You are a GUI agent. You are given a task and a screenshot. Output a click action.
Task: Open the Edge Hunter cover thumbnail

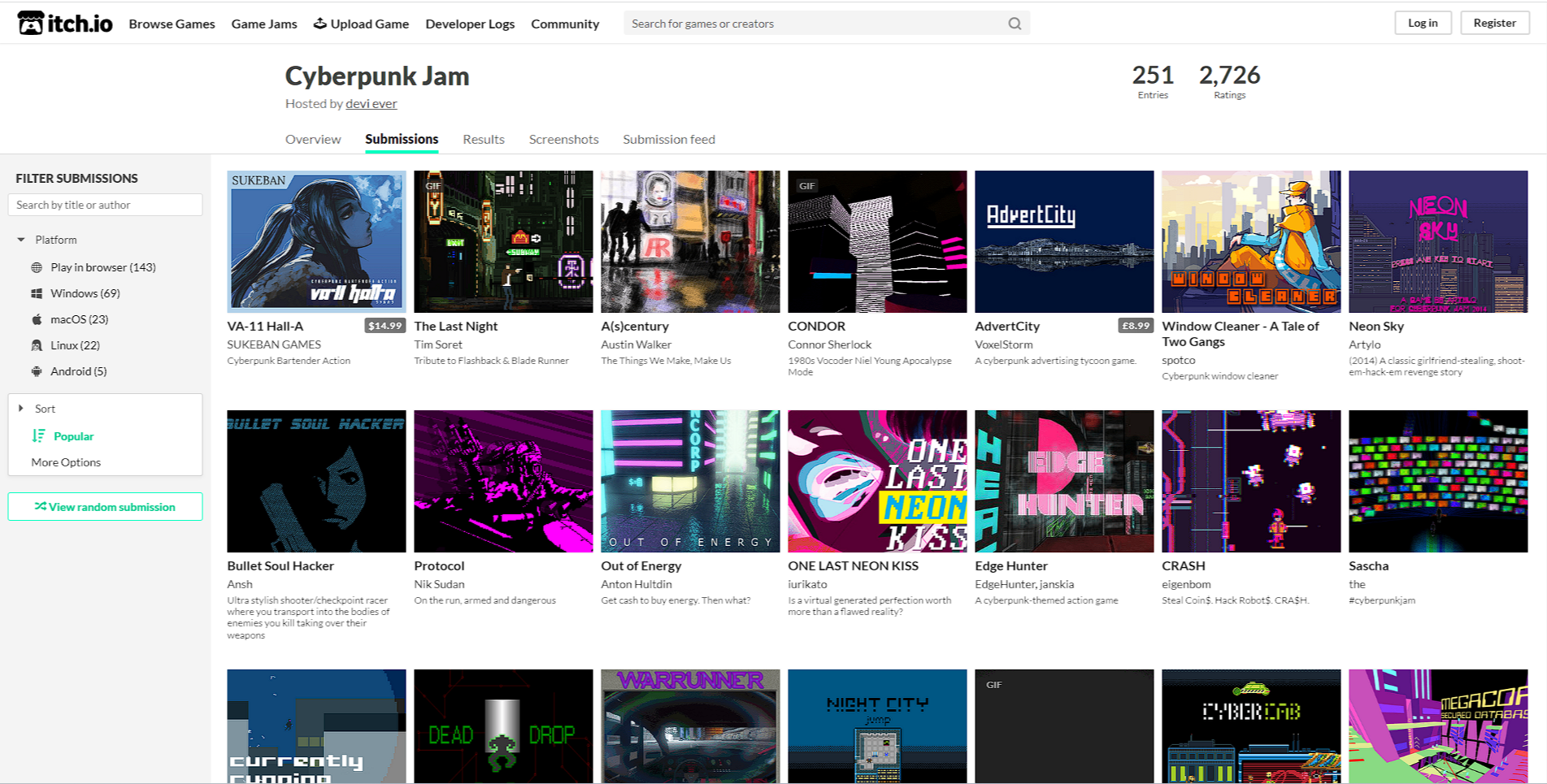1064,481
